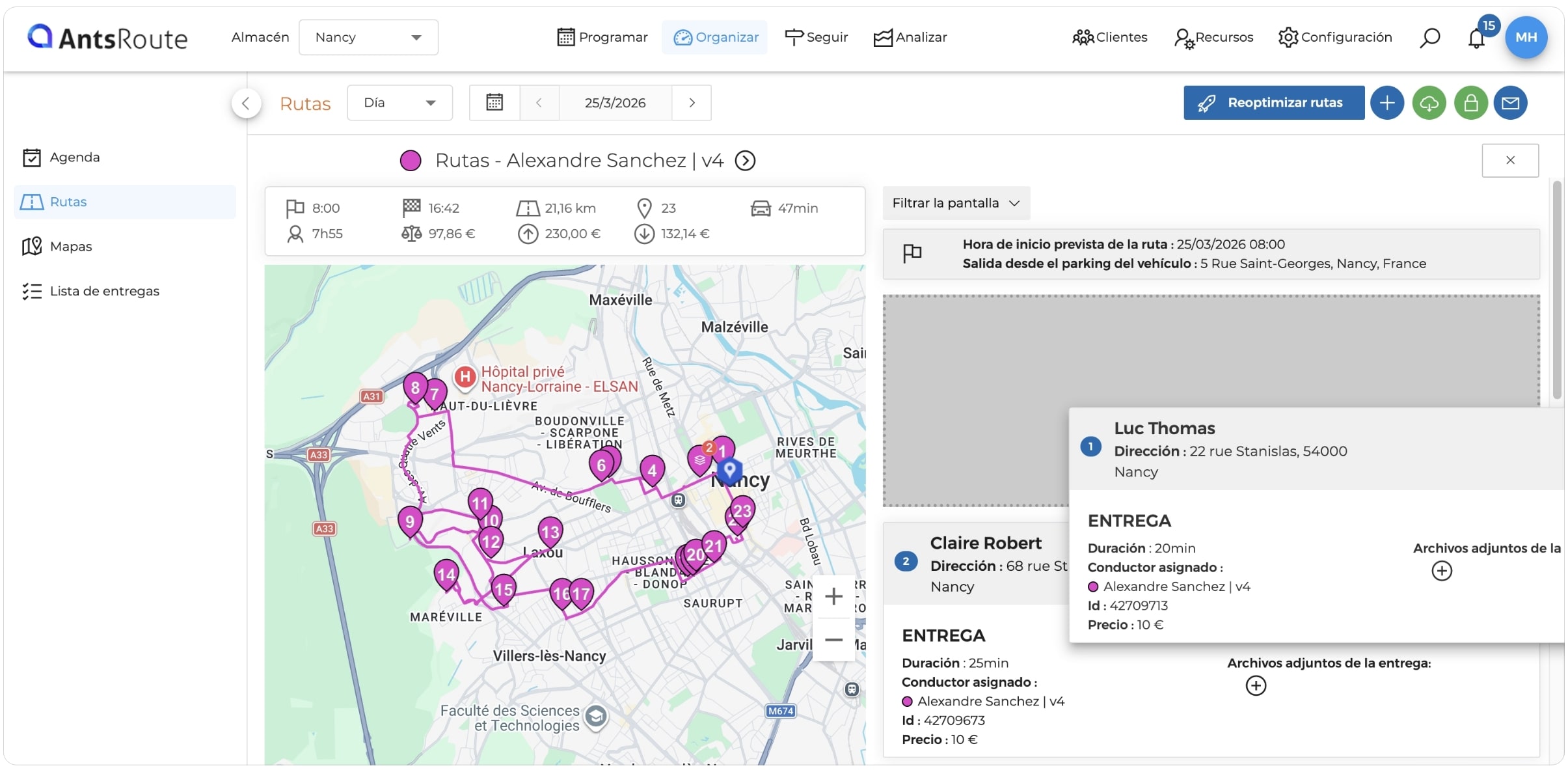This screenshot has height=770, width=1568.
Task: Open the Configuración menu
Action: pyautogui.click(x=1334, y=37)
